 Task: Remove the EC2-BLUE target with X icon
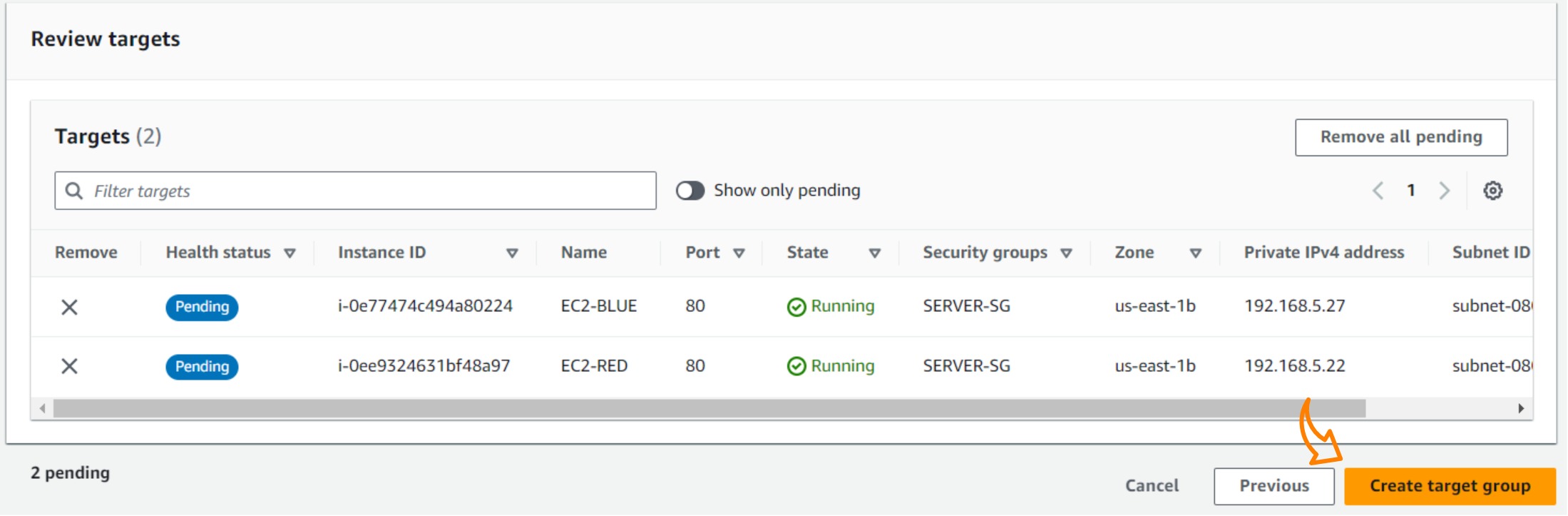69,307
